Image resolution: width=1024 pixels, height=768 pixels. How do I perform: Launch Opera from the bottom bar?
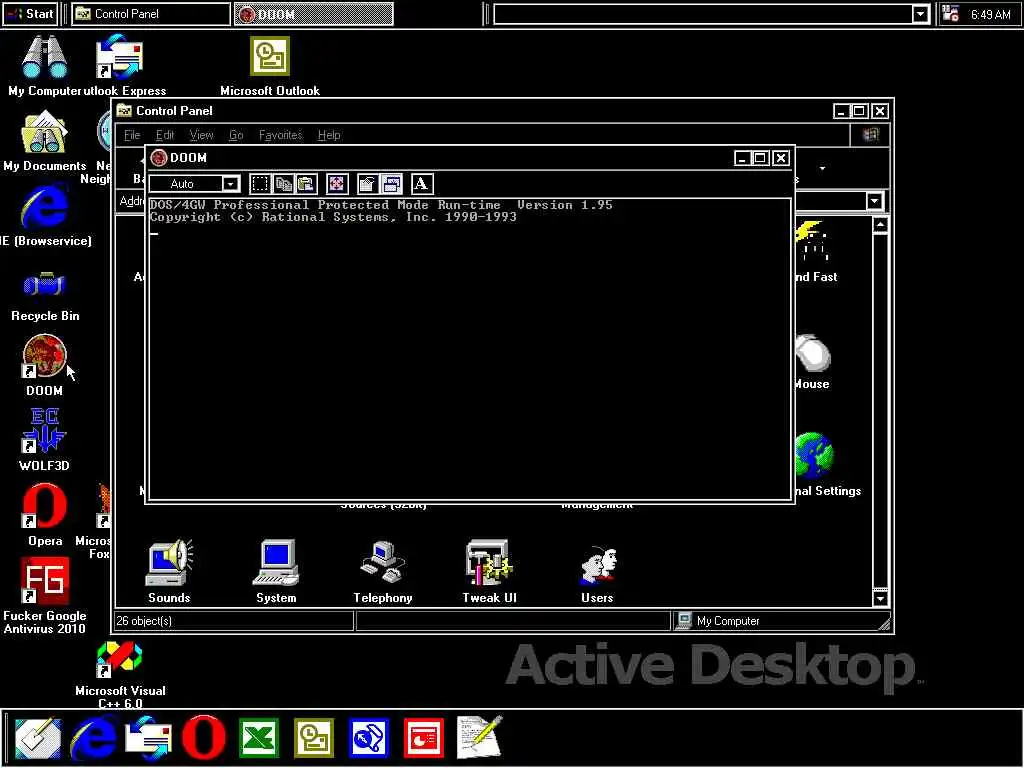click(x=204, y=738)
